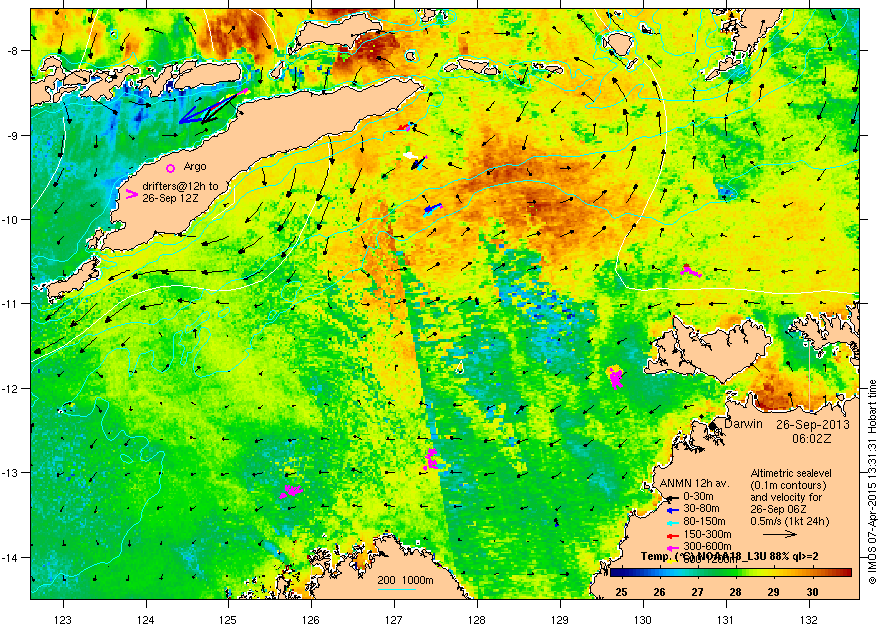Viewport: 880px width, 630px height.
Task: Click the magenta Argo circle marker
Action: [171, 168]
